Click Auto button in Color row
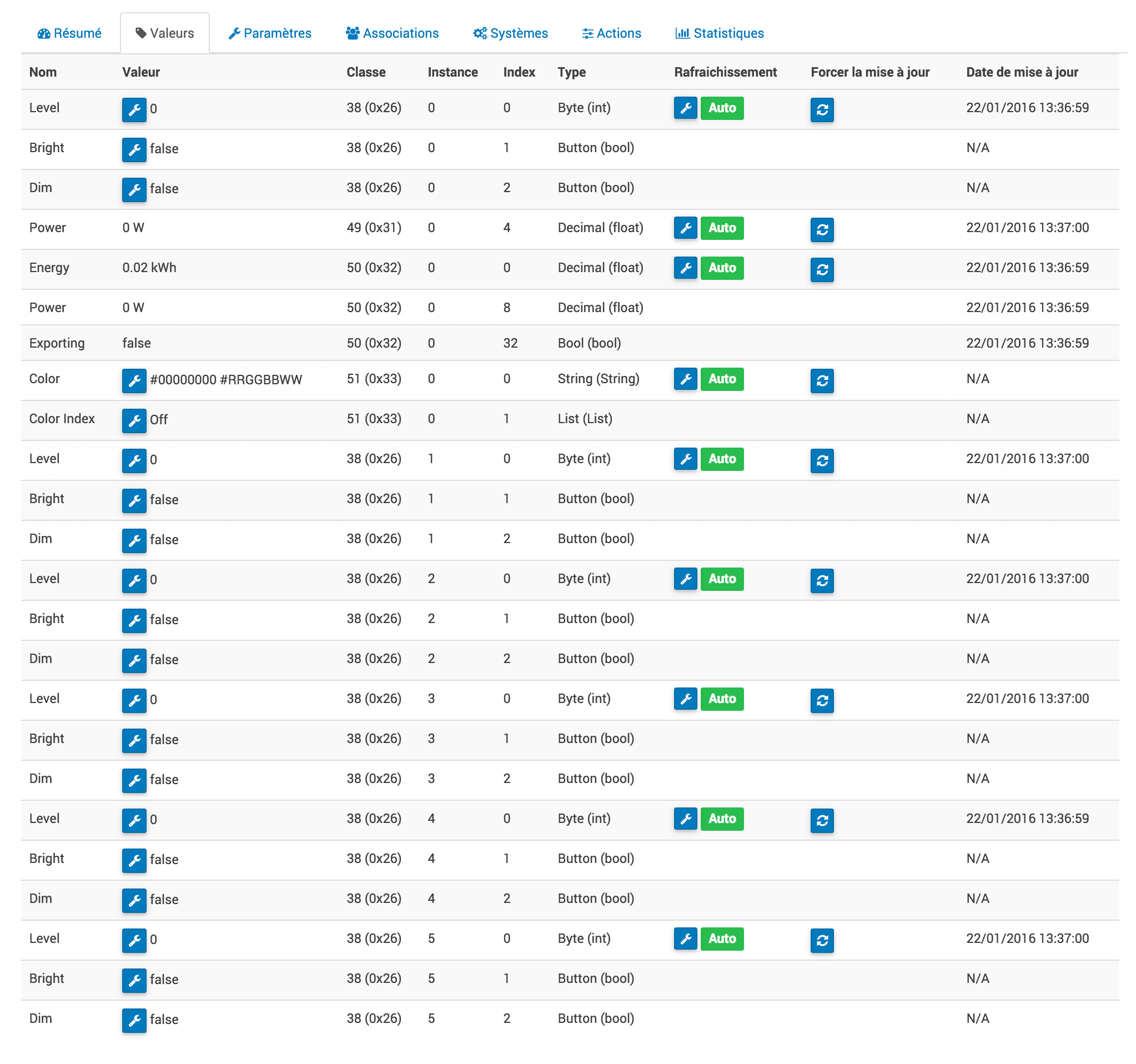The width and height of the screenshot is (1136, 1064). coord(722,379)
